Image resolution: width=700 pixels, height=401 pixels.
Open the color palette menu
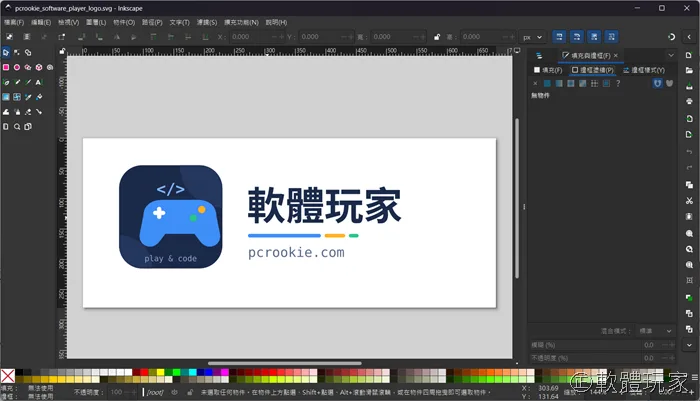[695, 377]
